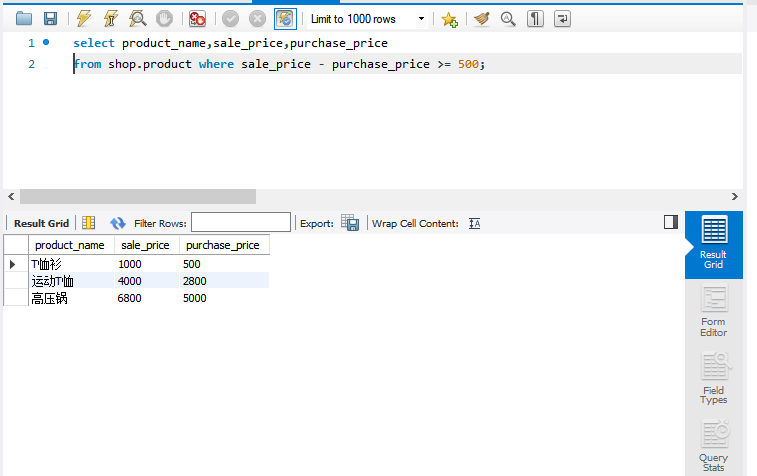
Task: Toggle Wrap Cell Content icon
Action: click(475, 223)
